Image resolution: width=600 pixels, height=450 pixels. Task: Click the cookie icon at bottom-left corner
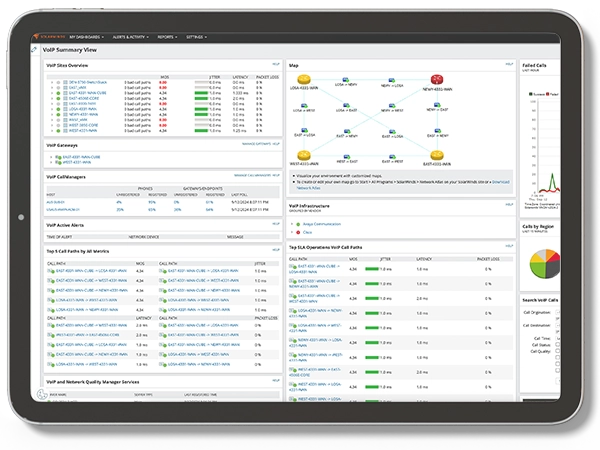click(x=42, y=394)
